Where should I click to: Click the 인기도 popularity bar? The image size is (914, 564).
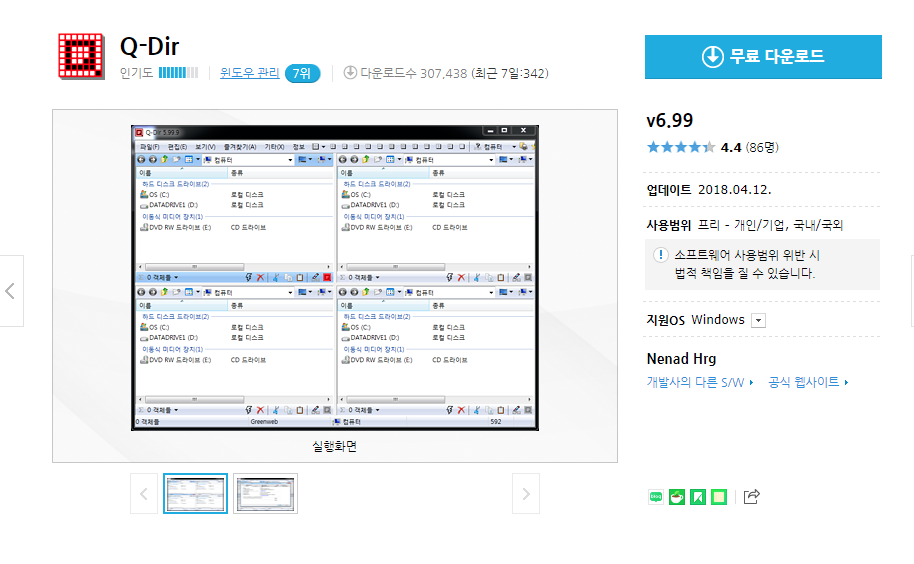(178, 73)
